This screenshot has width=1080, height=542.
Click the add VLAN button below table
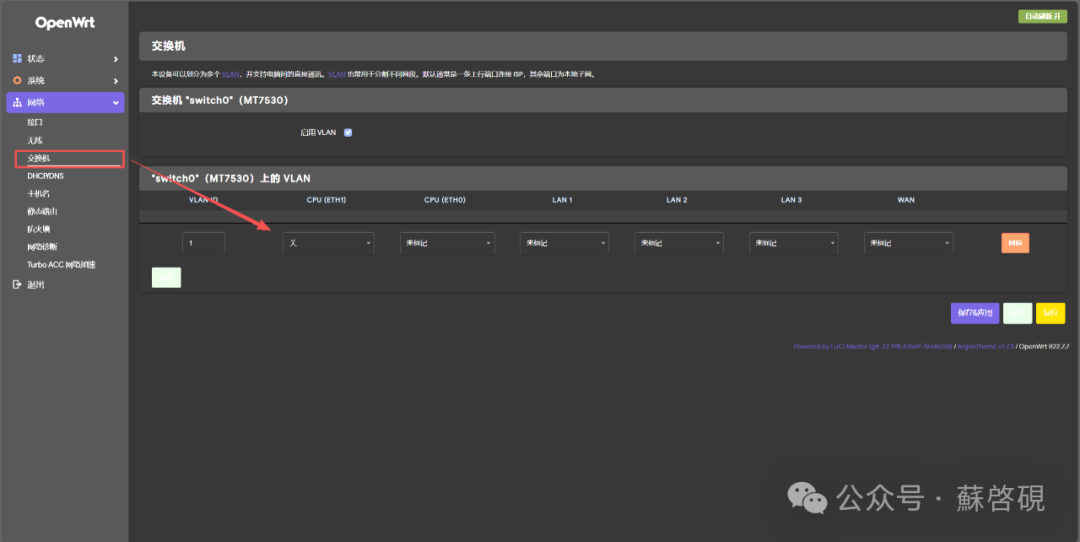166,278
